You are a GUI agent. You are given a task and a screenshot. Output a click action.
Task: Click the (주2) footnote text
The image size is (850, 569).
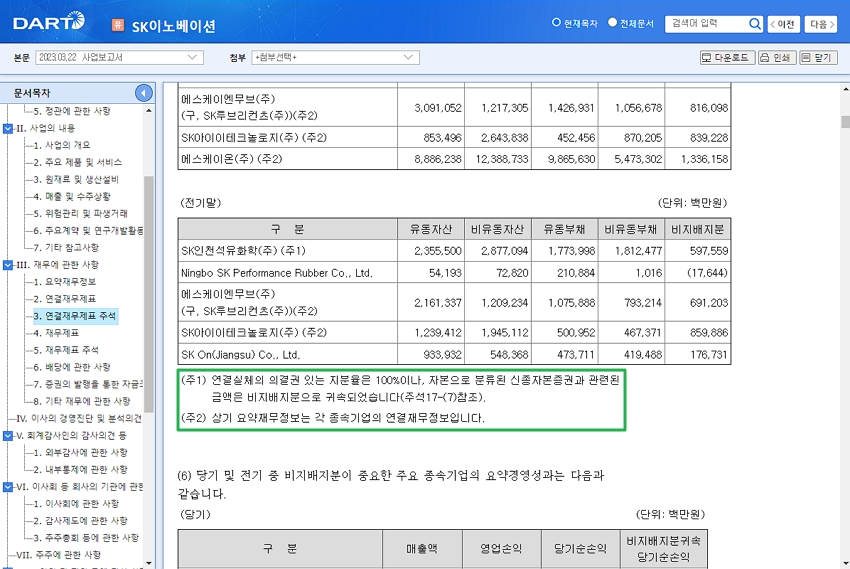332,418
